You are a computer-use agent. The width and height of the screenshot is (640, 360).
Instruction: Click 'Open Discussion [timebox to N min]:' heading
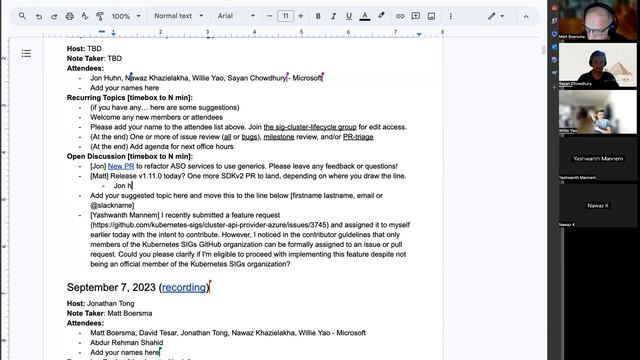pos(130,156)
